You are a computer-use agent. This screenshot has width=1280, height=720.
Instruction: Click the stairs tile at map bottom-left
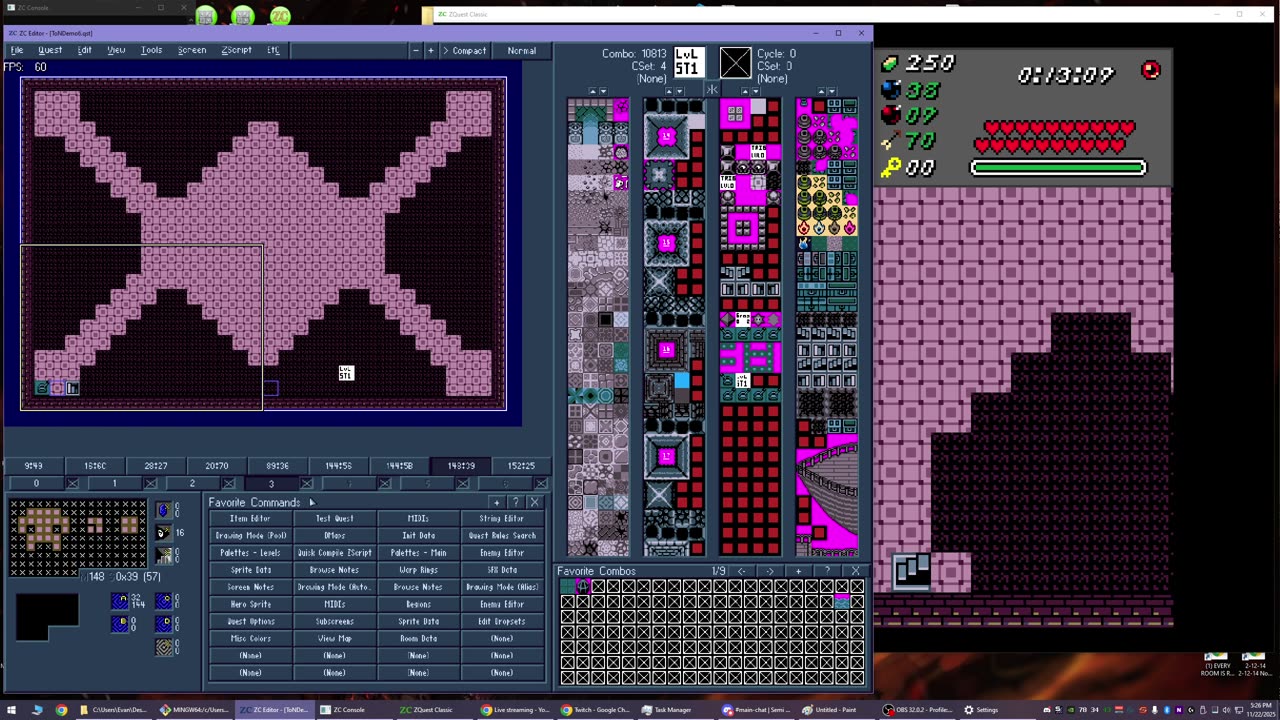72,388
